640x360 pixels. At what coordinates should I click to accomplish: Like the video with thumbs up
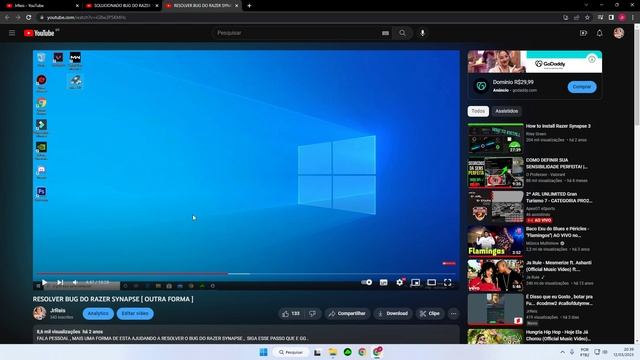[291, 313]
